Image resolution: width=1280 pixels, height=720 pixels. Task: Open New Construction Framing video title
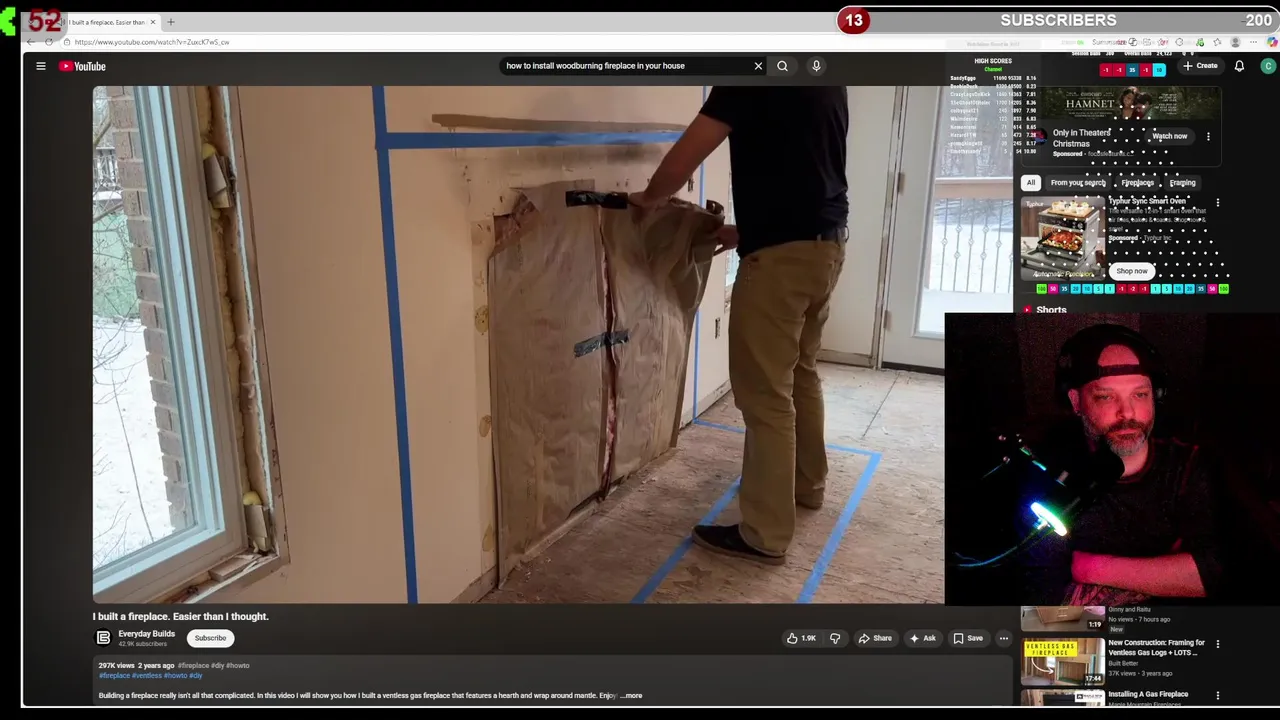tap(1156, 648)
